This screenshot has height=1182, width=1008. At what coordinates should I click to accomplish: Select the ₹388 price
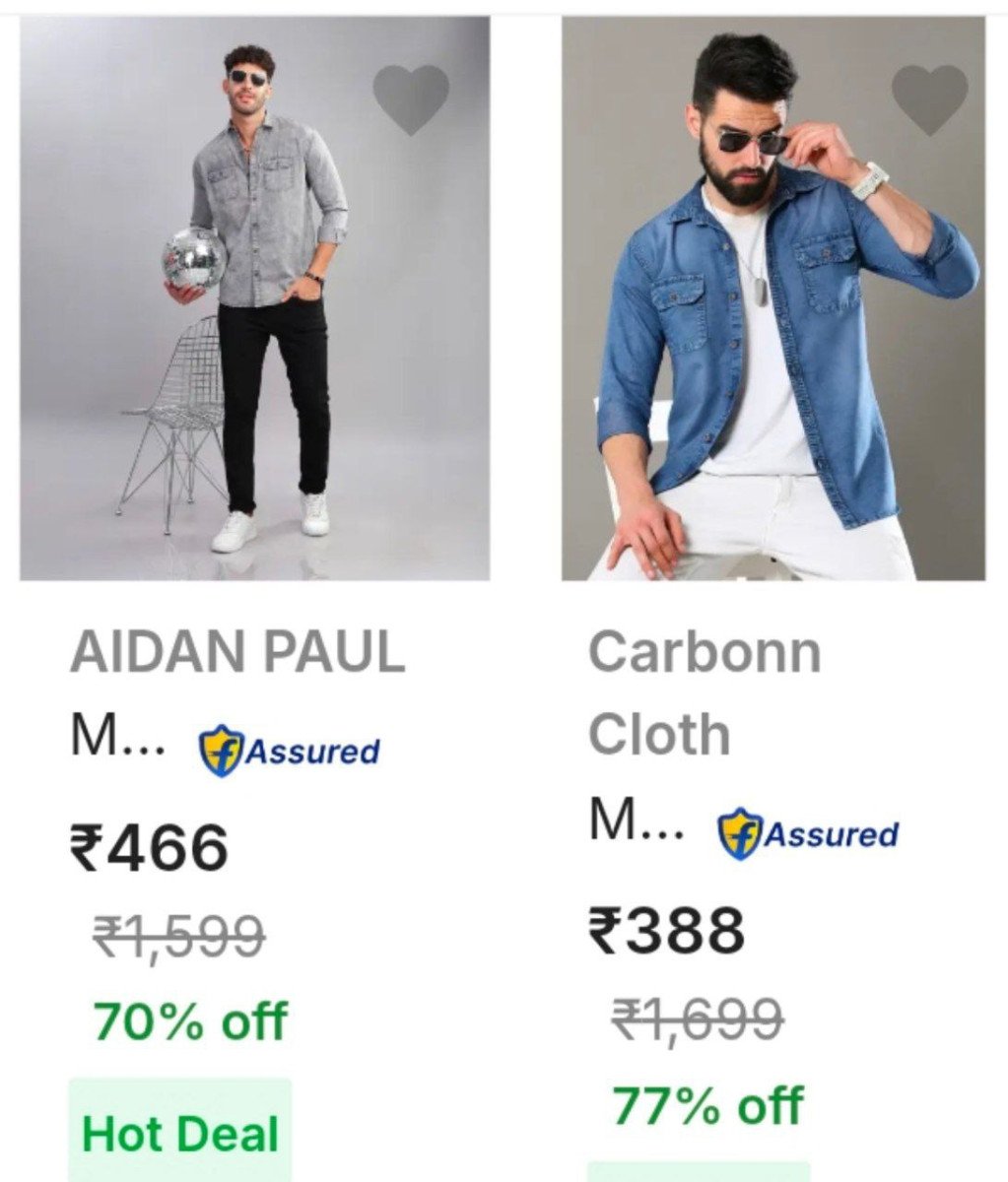pyautogui.click(x=667, y=931)
